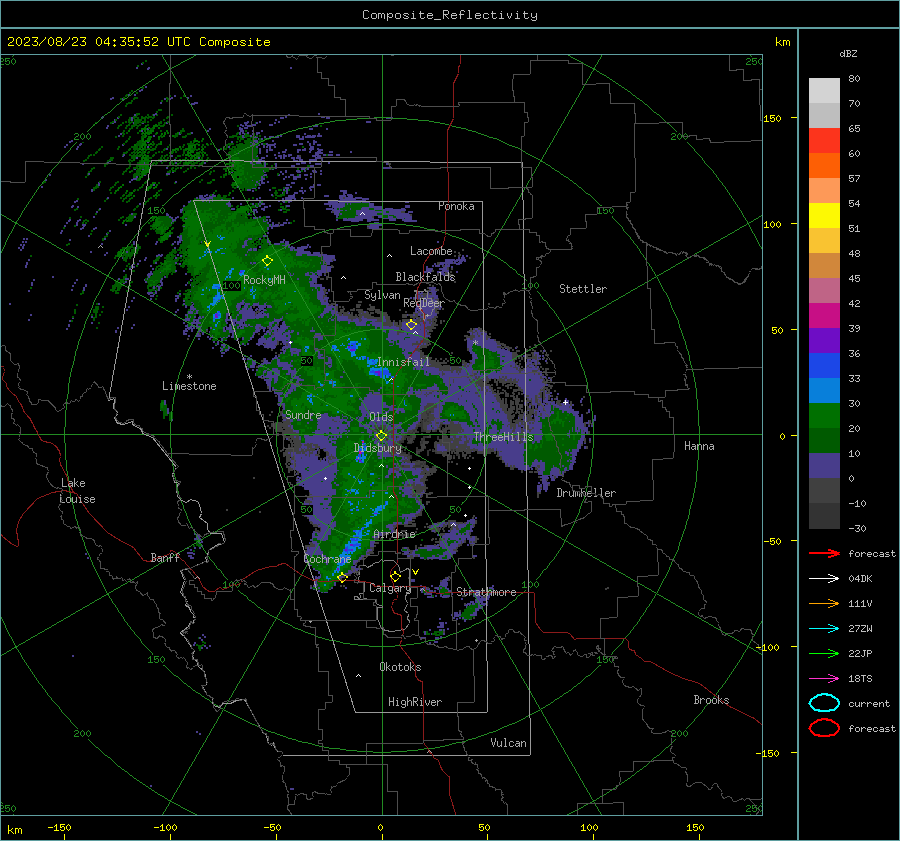Click the Lacombe label on map

pyautogui.click(x=431, y=251)
